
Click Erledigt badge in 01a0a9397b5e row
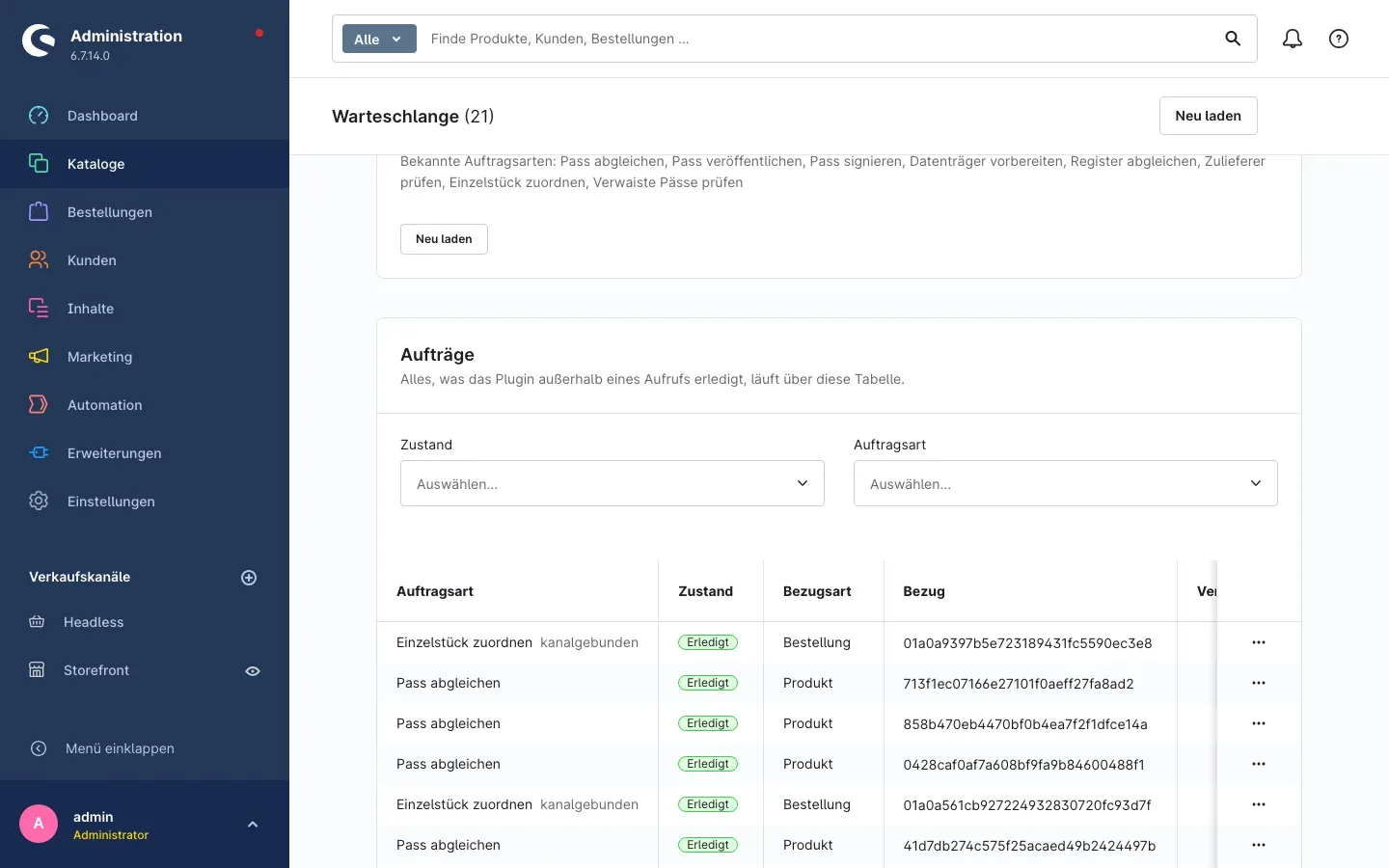[708, 642]
